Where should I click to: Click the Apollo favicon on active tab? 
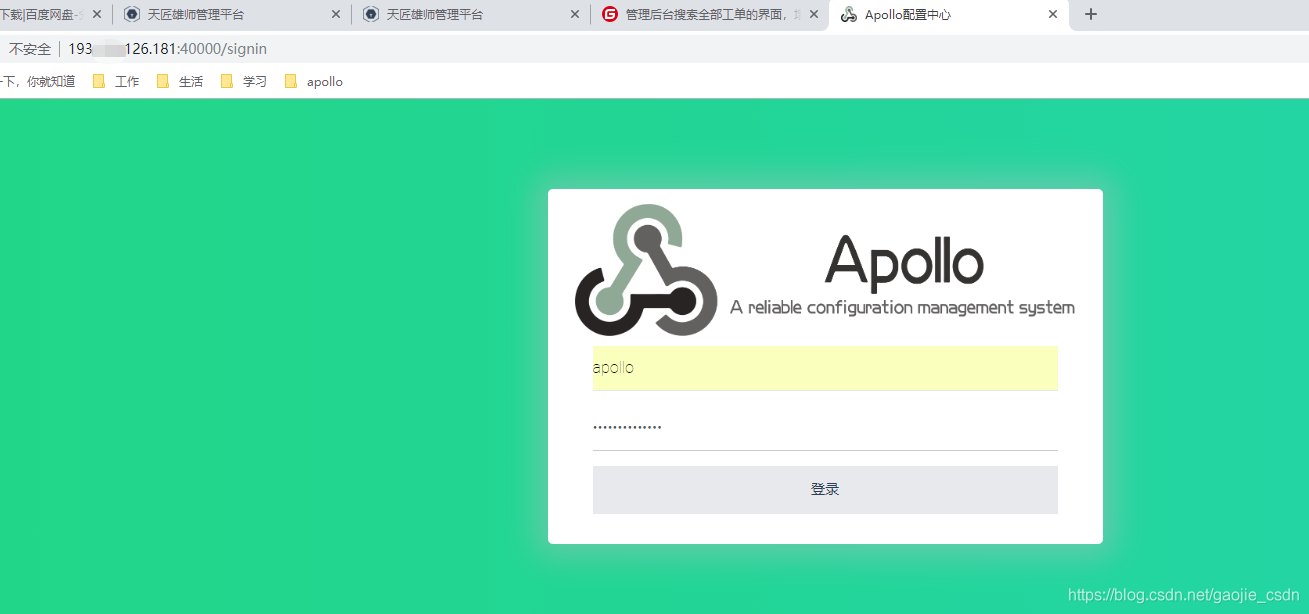(x=849, y=15)
